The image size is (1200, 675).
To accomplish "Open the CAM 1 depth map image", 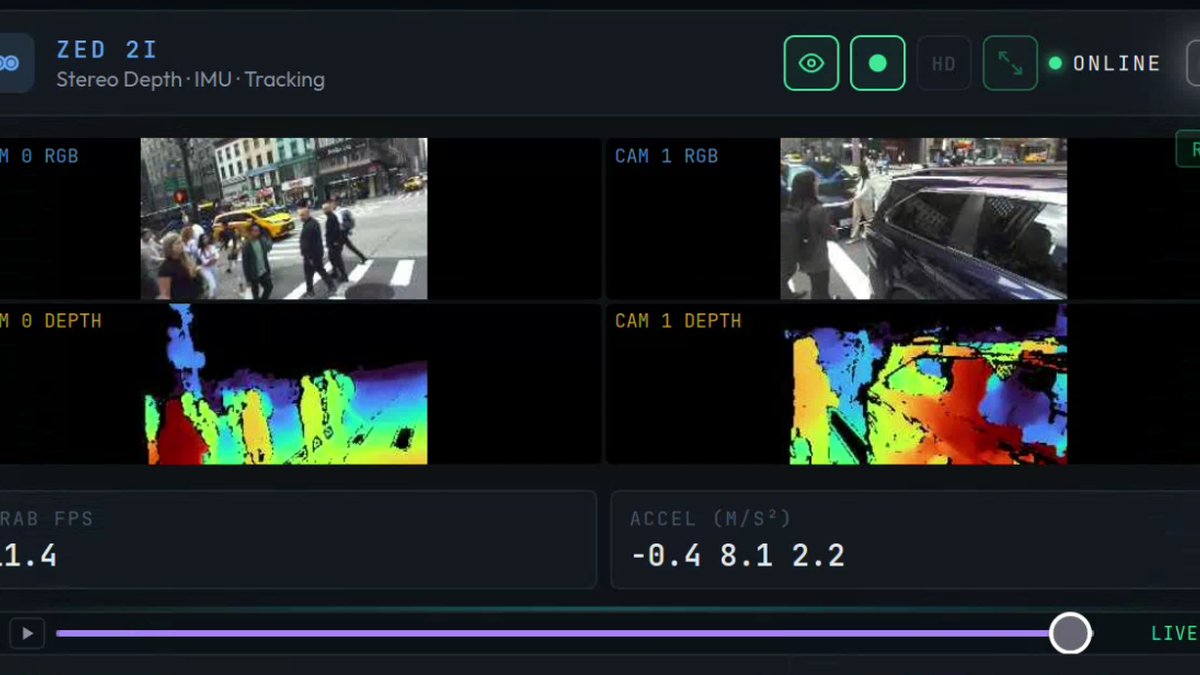I will (x=924, y=384).
